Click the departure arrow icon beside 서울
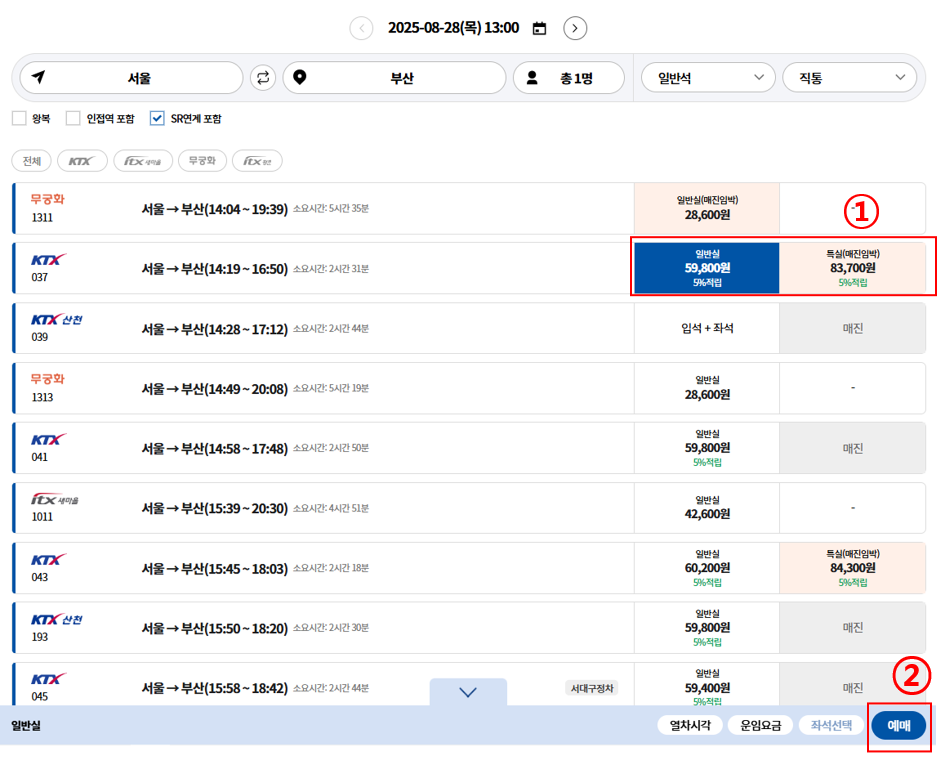945x762 pixels. pos(38,77)
